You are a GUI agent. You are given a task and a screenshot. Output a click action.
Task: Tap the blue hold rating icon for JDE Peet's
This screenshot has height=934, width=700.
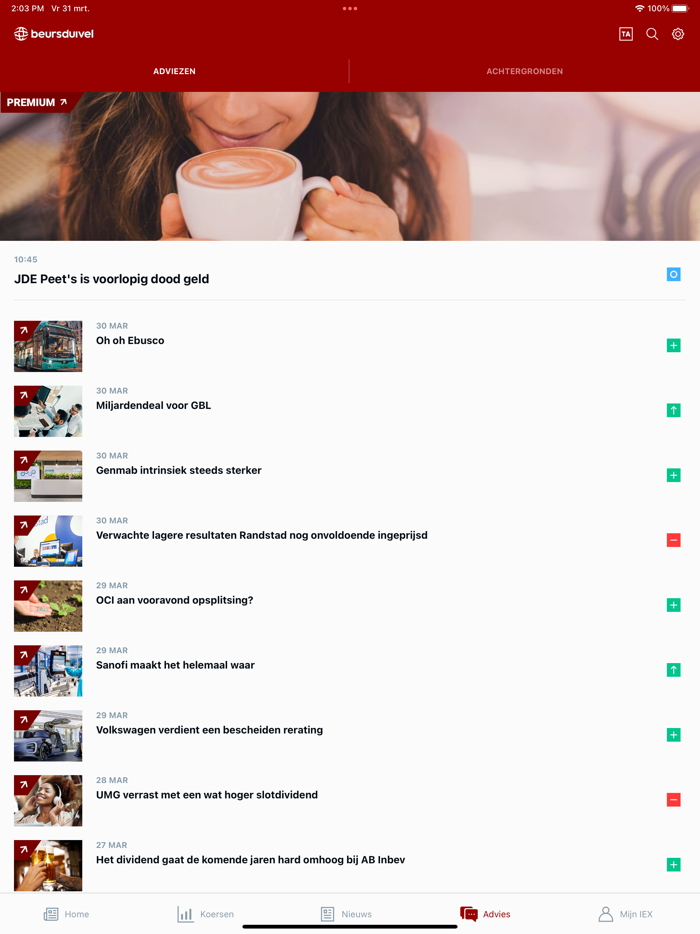click(x=673, y=274)
